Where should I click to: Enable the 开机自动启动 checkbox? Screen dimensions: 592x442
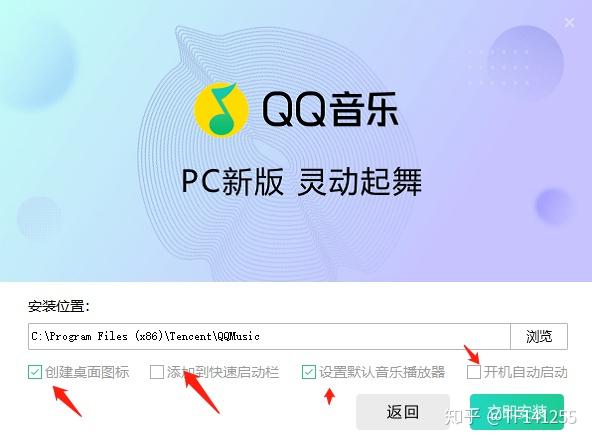(x=474, y=372)
